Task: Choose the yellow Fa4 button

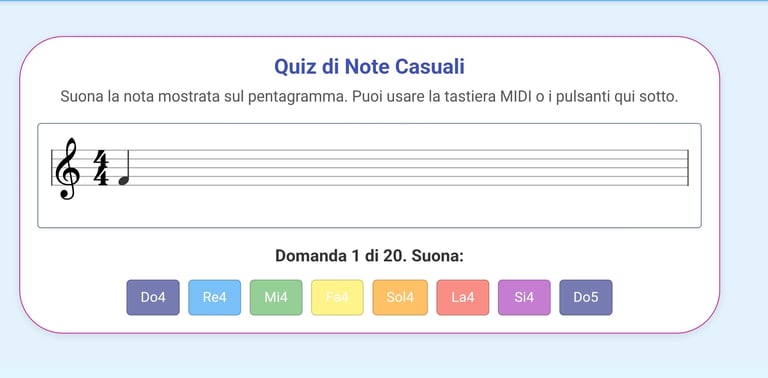Action: [x=337, y=297]
